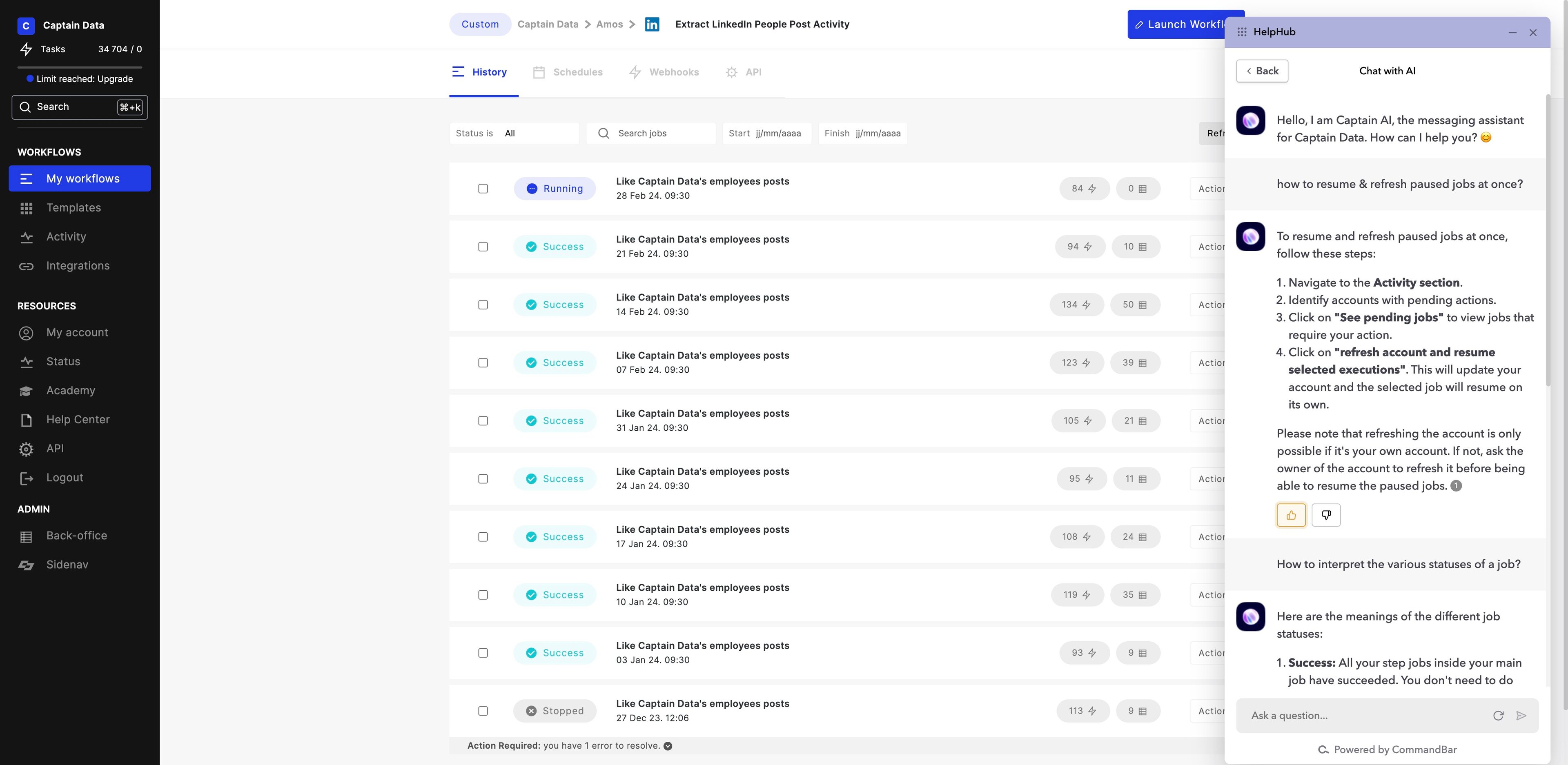
Task: Click Limit reached: Upgrade link
Action: pyautogui.click(x=84, y=78)
